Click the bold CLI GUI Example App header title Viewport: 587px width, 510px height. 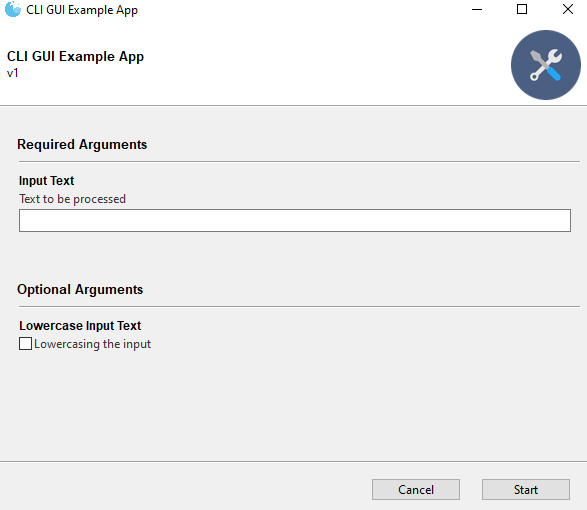coord(75,56)
